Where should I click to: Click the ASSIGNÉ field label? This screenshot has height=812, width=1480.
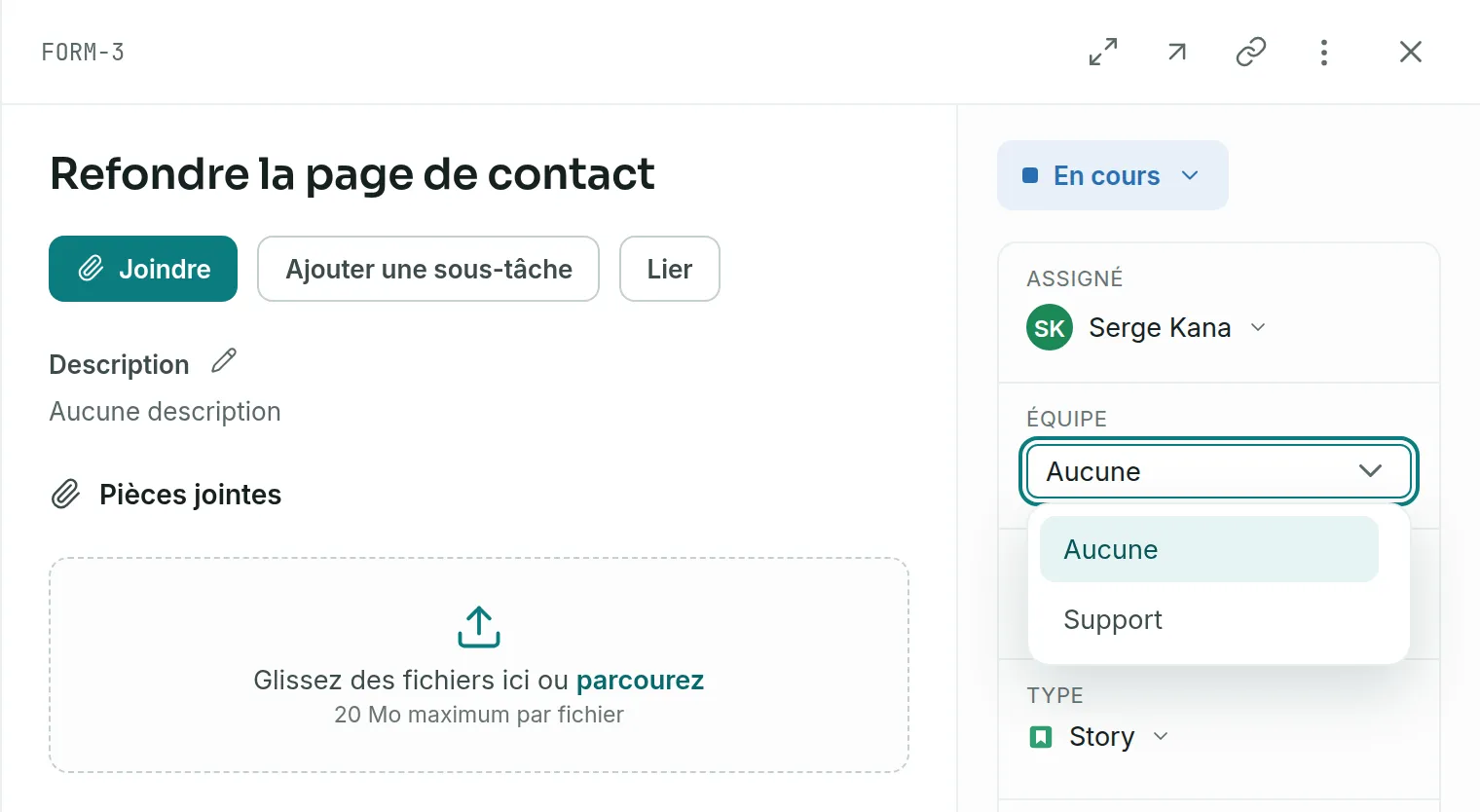(x=1075, y=278)
